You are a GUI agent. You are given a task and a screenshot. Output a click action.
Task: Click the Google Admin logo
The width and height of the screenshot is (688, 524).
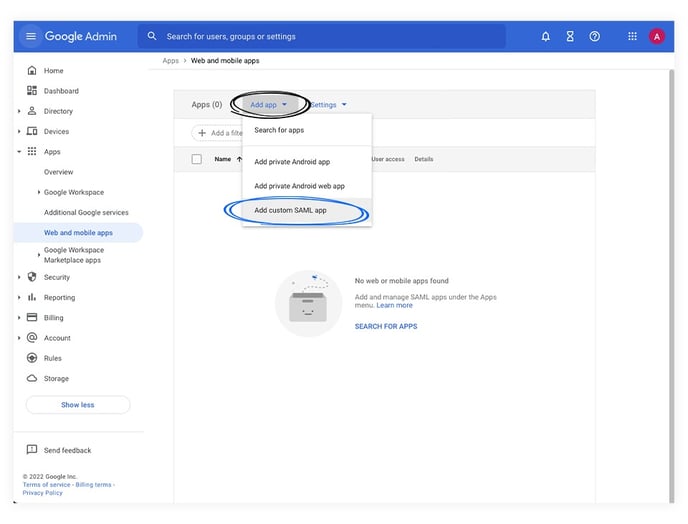81,36
